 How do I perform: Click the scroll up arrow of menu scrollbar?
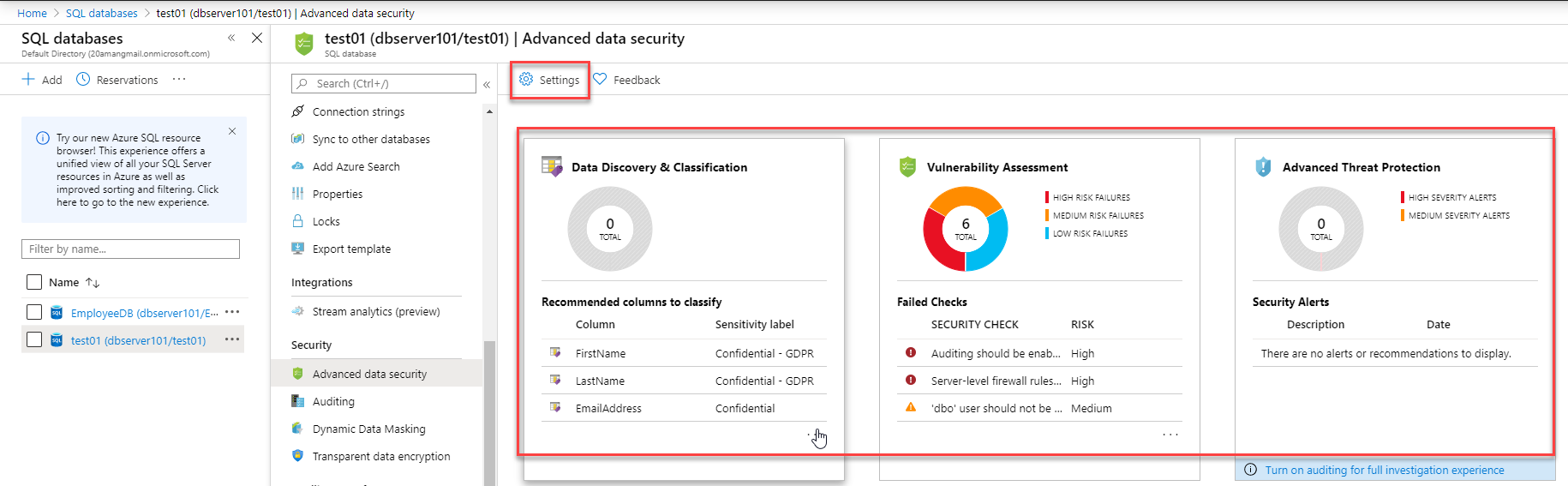pyautogui.click(x=489, y=111)
